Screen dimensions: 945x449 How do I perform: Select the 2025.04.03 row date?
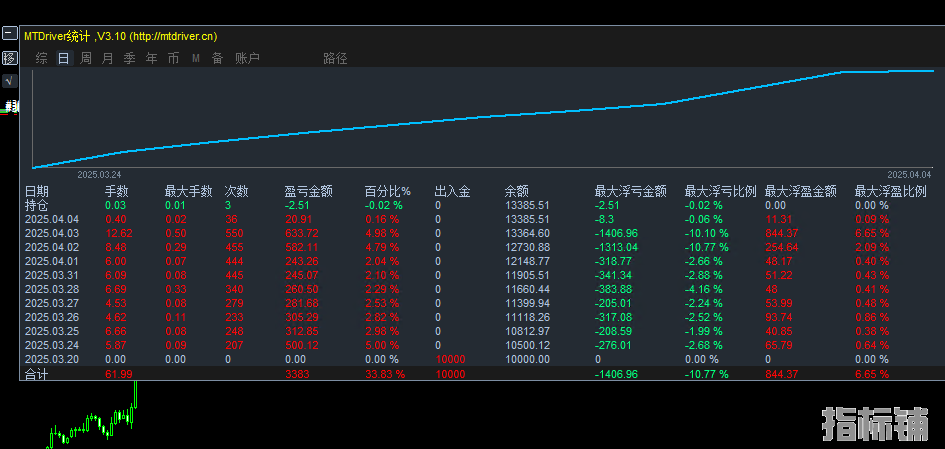(52, 233)
